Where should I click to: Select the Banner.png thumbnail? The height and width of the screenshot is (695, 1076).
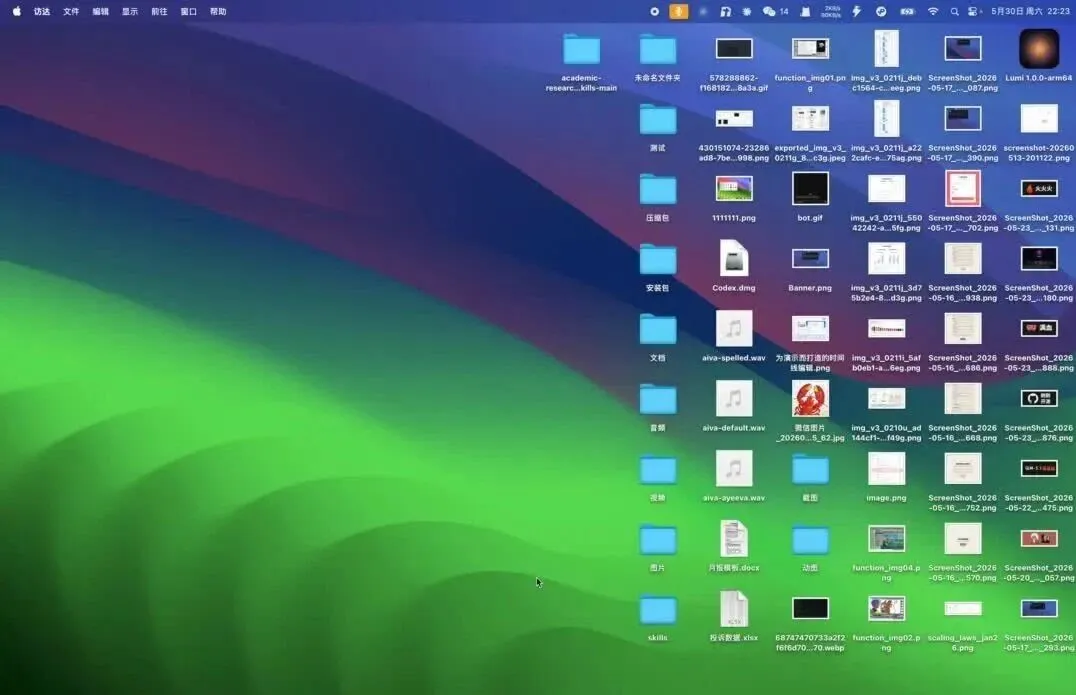(x=810, y=259)
